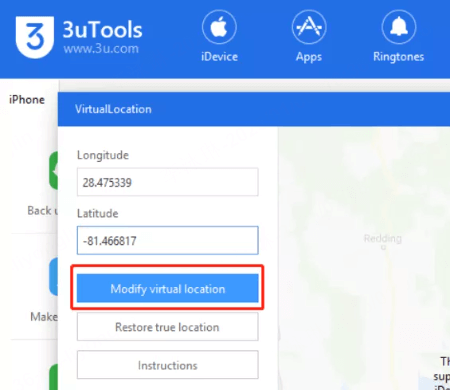Click the www.3u.com link

101,49
